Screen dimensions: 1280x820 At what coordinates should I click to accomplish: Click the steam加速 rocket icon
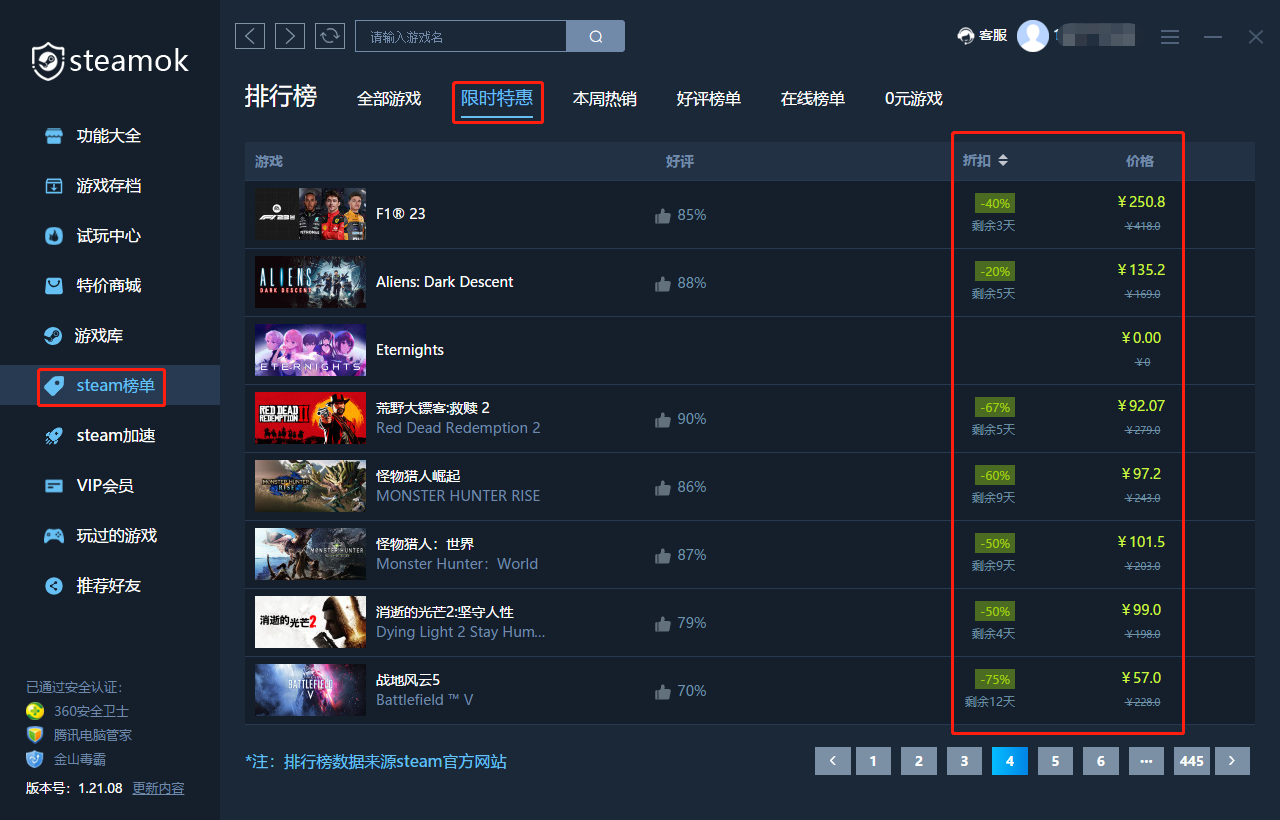[x=54, y=436]
